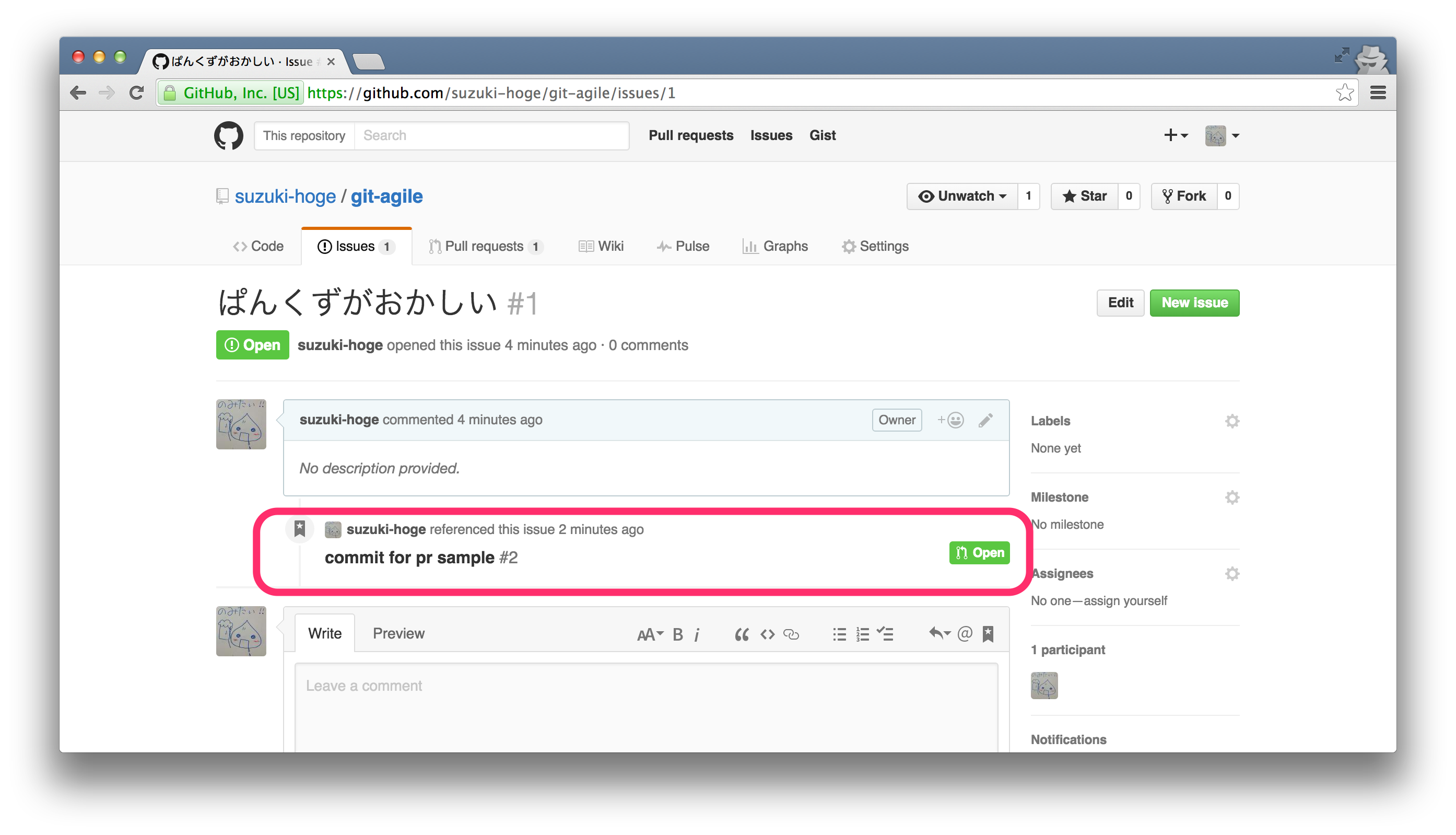
Task: Create a New issue
Action: click(x=1194, y=303)
